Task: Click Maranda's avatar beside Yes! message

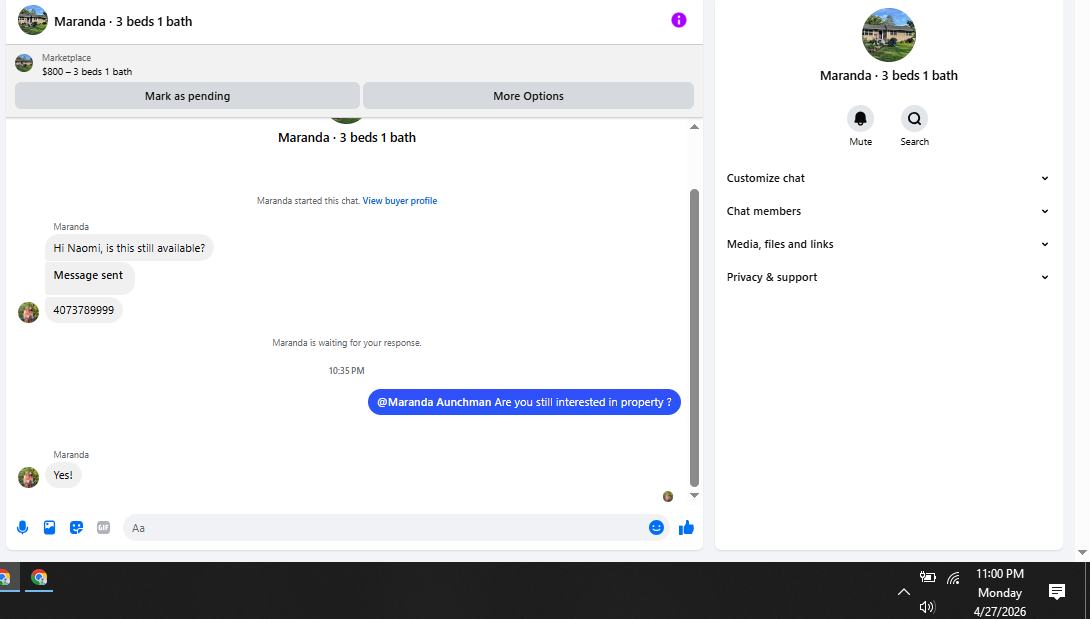Action: coord(29,477)
